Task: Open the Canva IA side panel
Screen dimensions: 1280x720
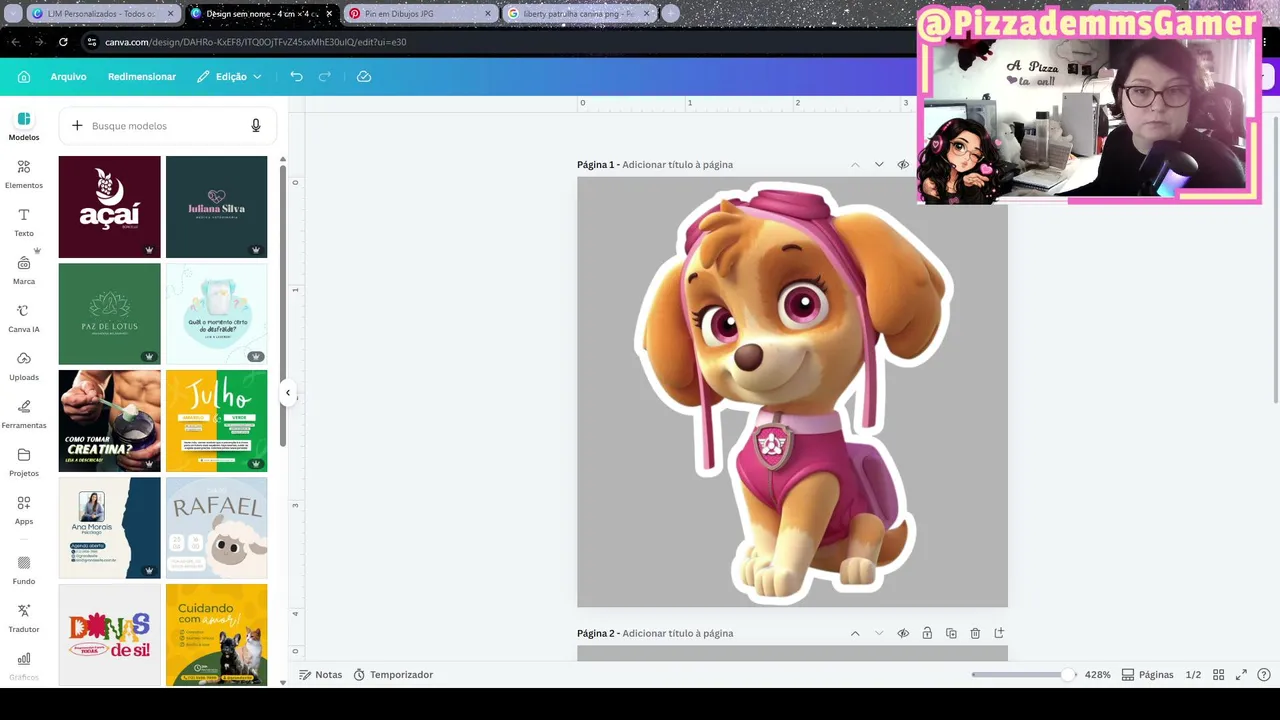Action: tap(24, 318)
